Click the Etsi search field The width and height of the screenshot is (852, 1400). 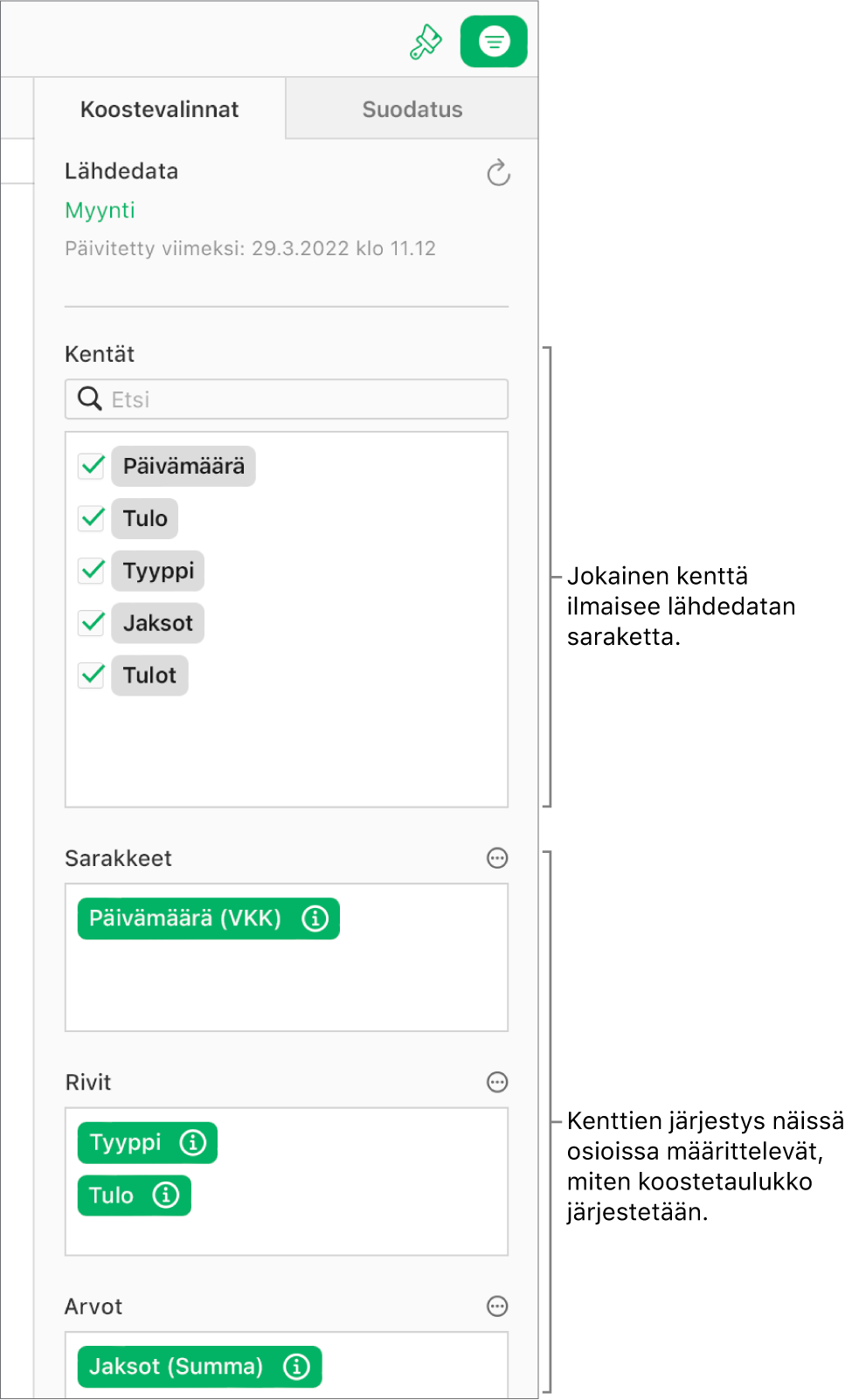click(x=297, y=399)
